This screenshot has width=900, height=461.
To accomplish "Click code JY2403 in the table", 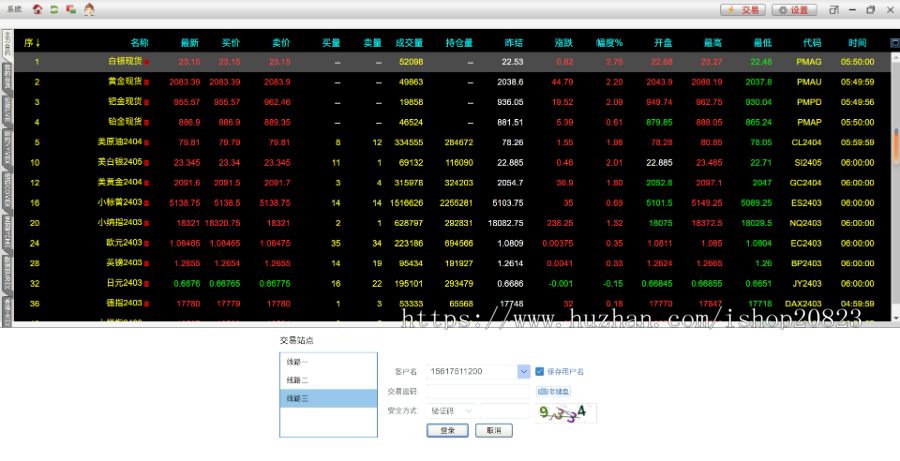I will click(x=806, y=284).
